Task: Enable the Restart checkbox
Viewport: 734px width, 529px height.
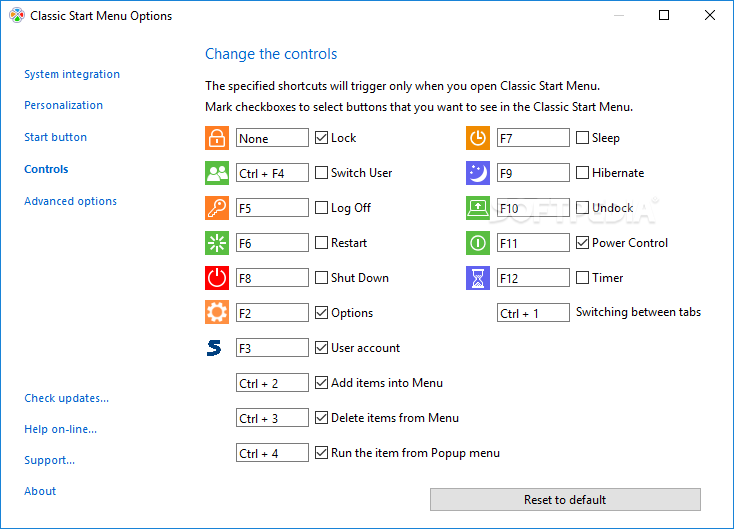Action: [321, 242]
